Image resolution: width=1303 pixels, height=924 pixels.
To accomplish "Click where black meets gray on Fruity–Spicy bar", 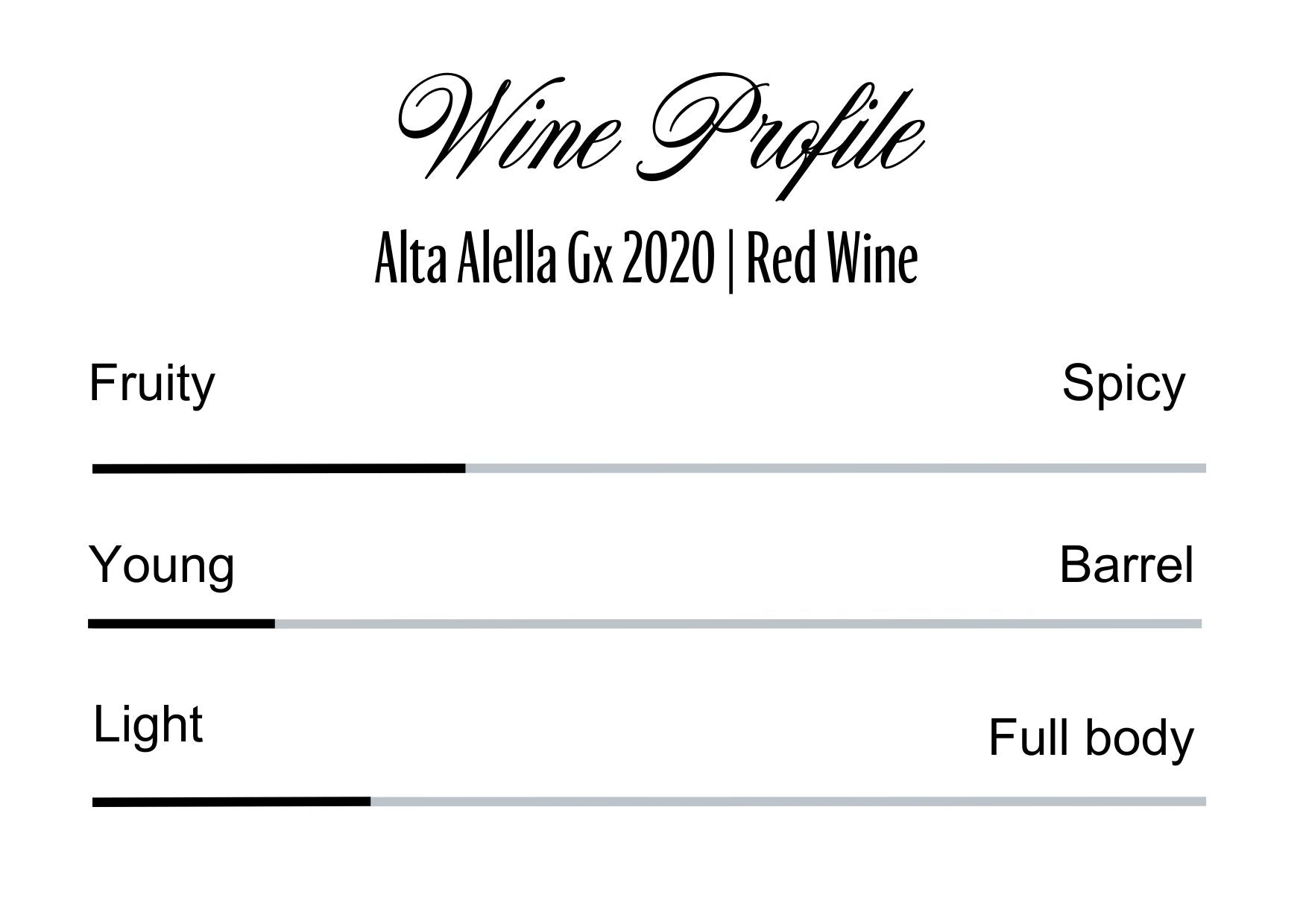I will point(466,469).
